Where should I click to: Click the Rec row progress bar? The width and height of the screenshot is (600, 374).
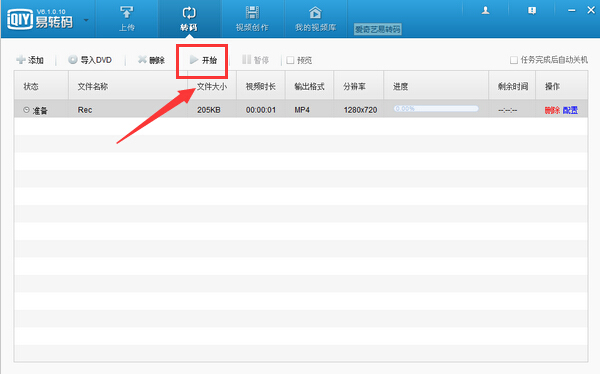[x=436, y=109]
